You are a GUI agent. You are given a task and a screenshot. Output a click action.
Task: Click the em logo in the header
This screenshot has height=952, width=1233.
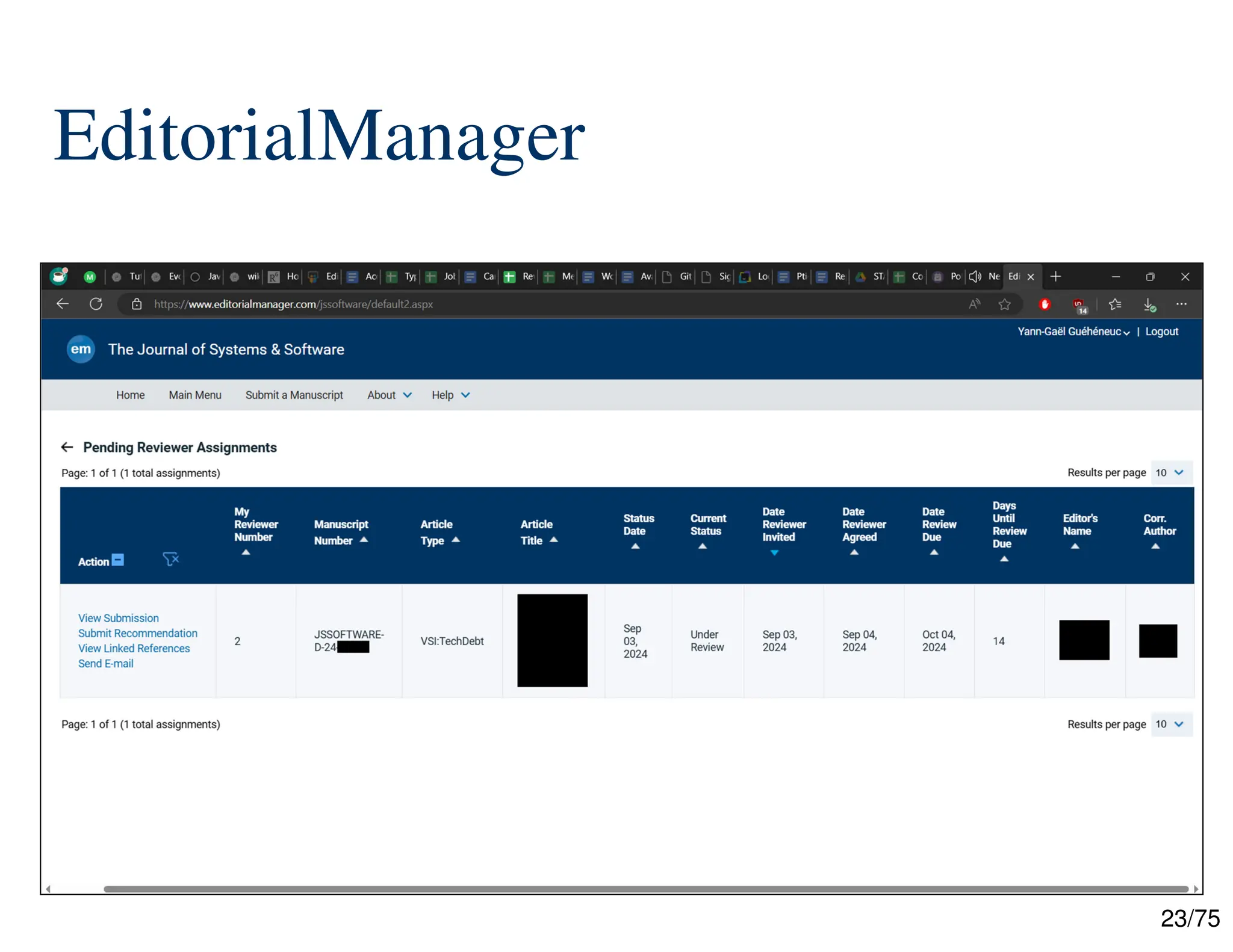81,349
